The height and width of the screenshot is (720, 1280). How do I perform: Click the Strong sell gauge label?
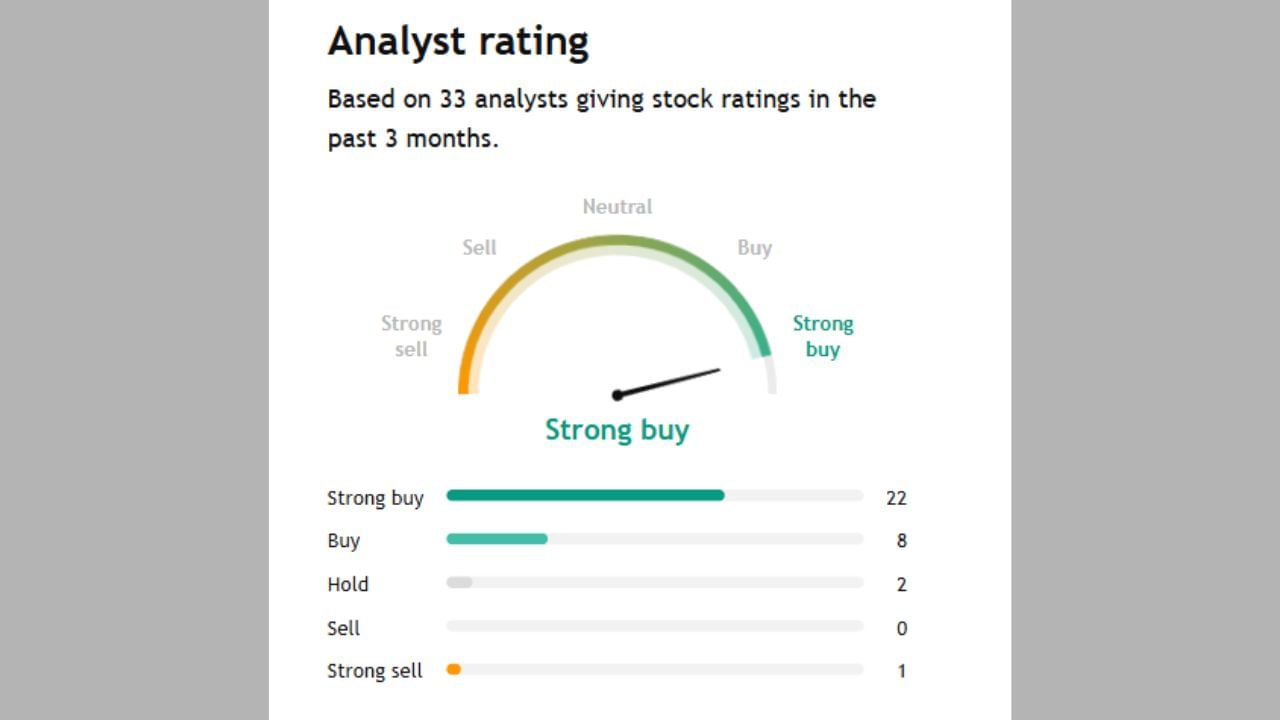[411, 336]
